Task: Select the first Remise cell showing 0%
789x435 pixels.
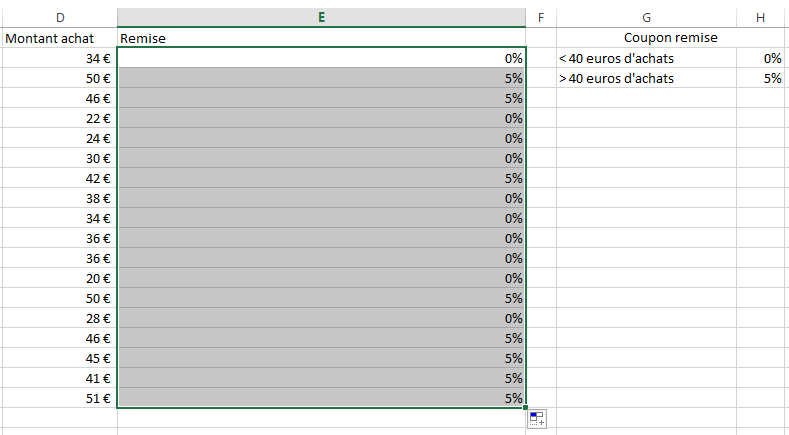Action: click(322, 58)
